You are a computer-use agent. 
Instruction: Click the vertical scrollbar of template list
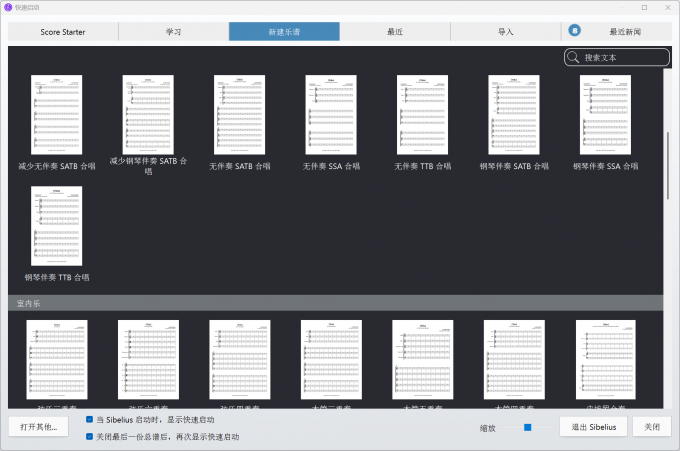coord(667,165)
